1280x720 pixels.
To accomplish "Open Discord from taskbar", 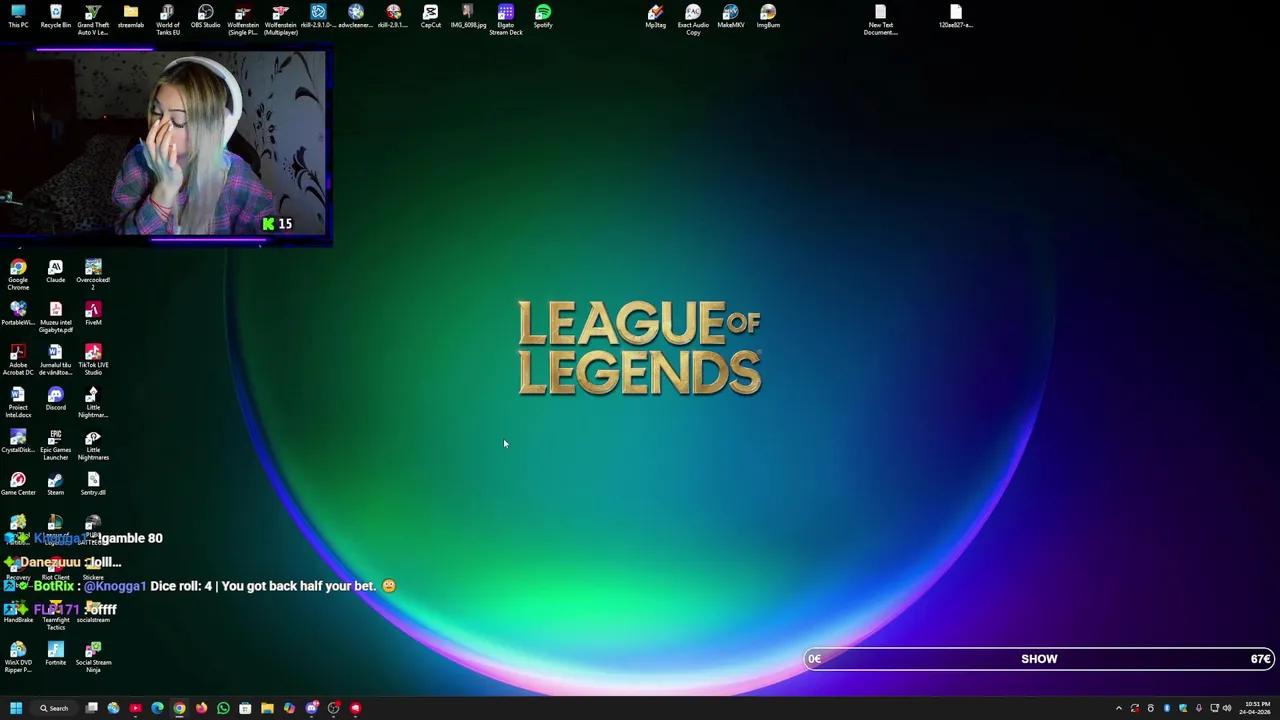I will click(x=311, y=708).
